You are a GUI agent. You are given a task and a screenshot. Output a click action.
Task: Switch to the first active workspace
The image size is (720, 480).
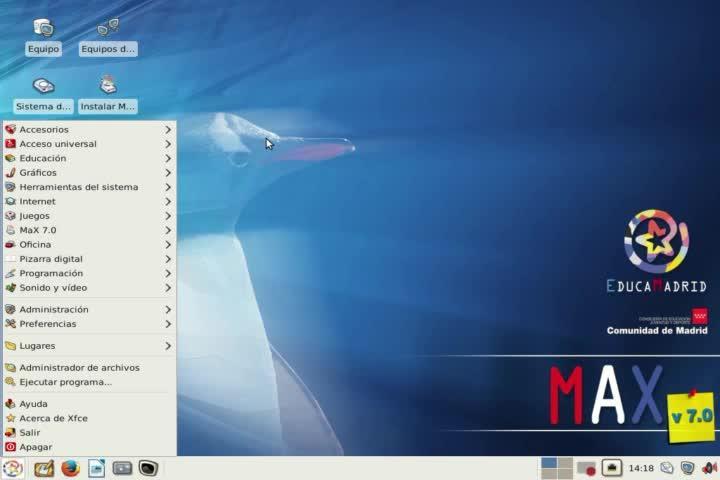pos(549,463)
